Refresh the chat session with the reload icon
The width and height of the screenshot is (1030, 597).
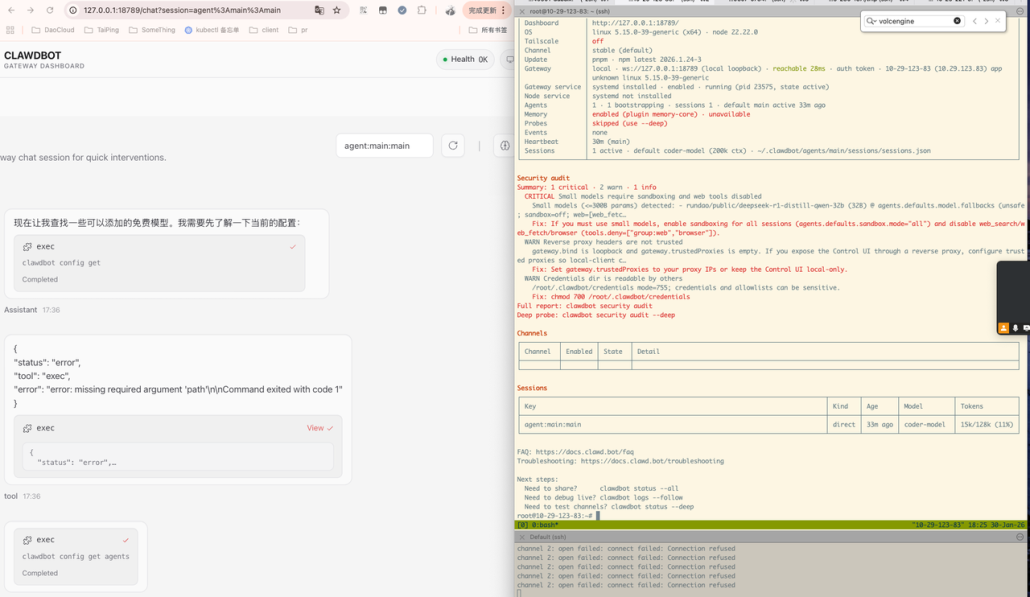coord(453,146)
